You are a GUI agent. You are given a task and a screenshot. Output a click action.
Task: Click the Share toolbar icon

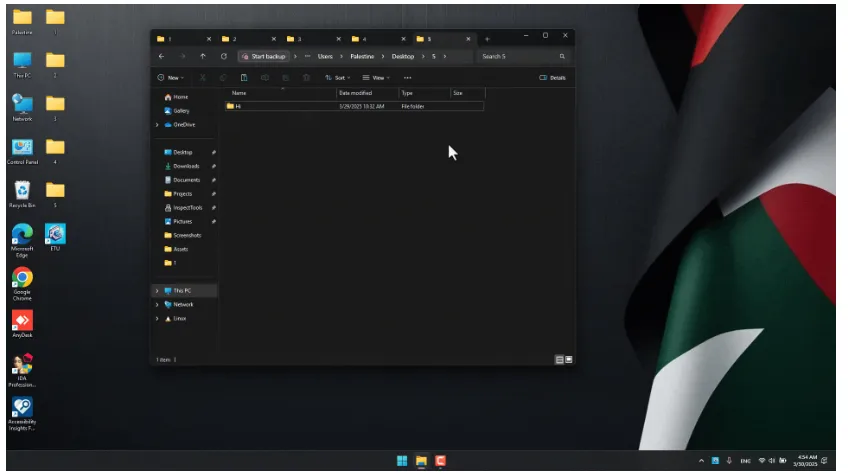click(x=286, y=78)
